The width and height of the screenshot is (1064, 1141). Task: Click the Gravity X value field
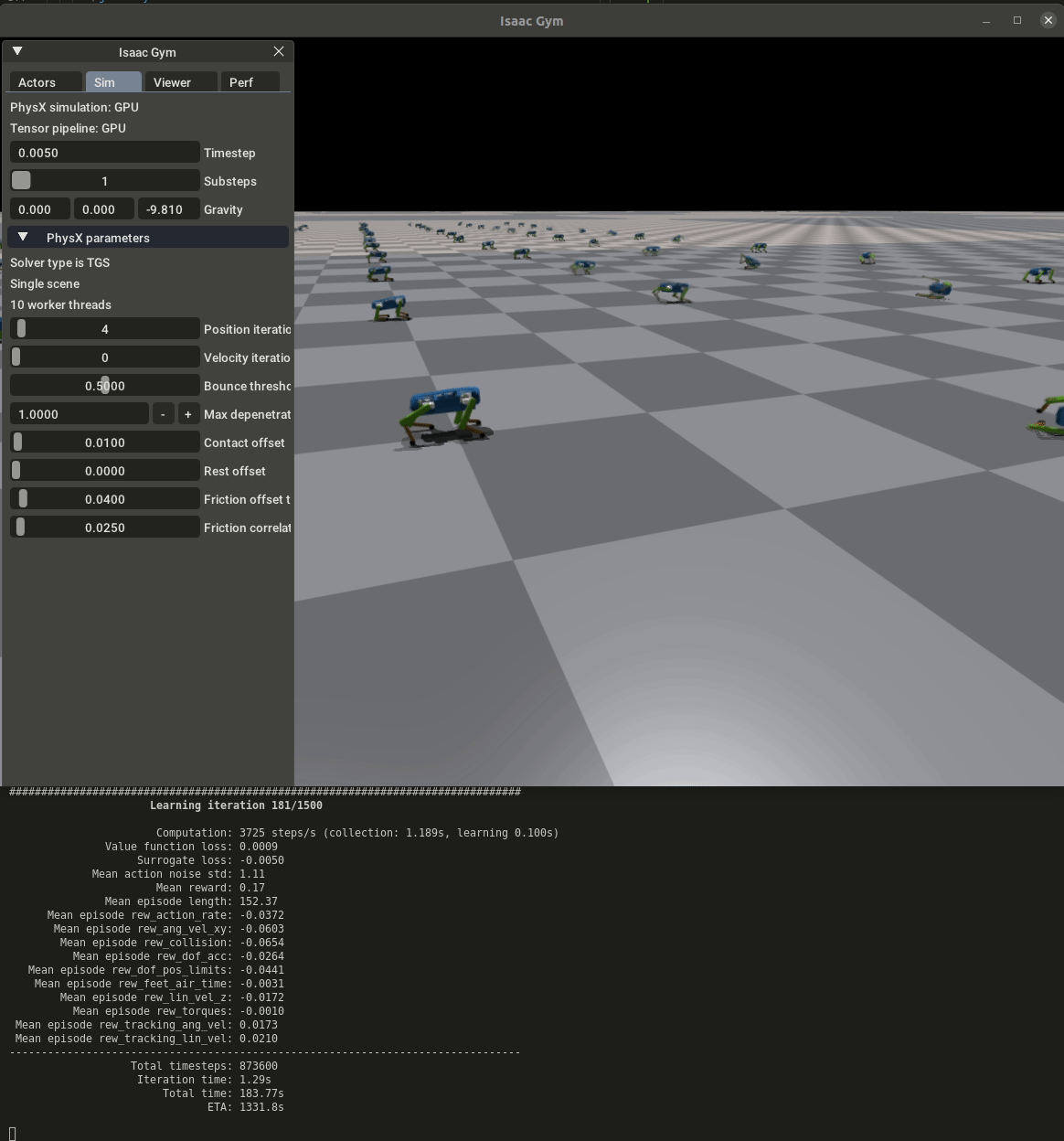(39, 209)
